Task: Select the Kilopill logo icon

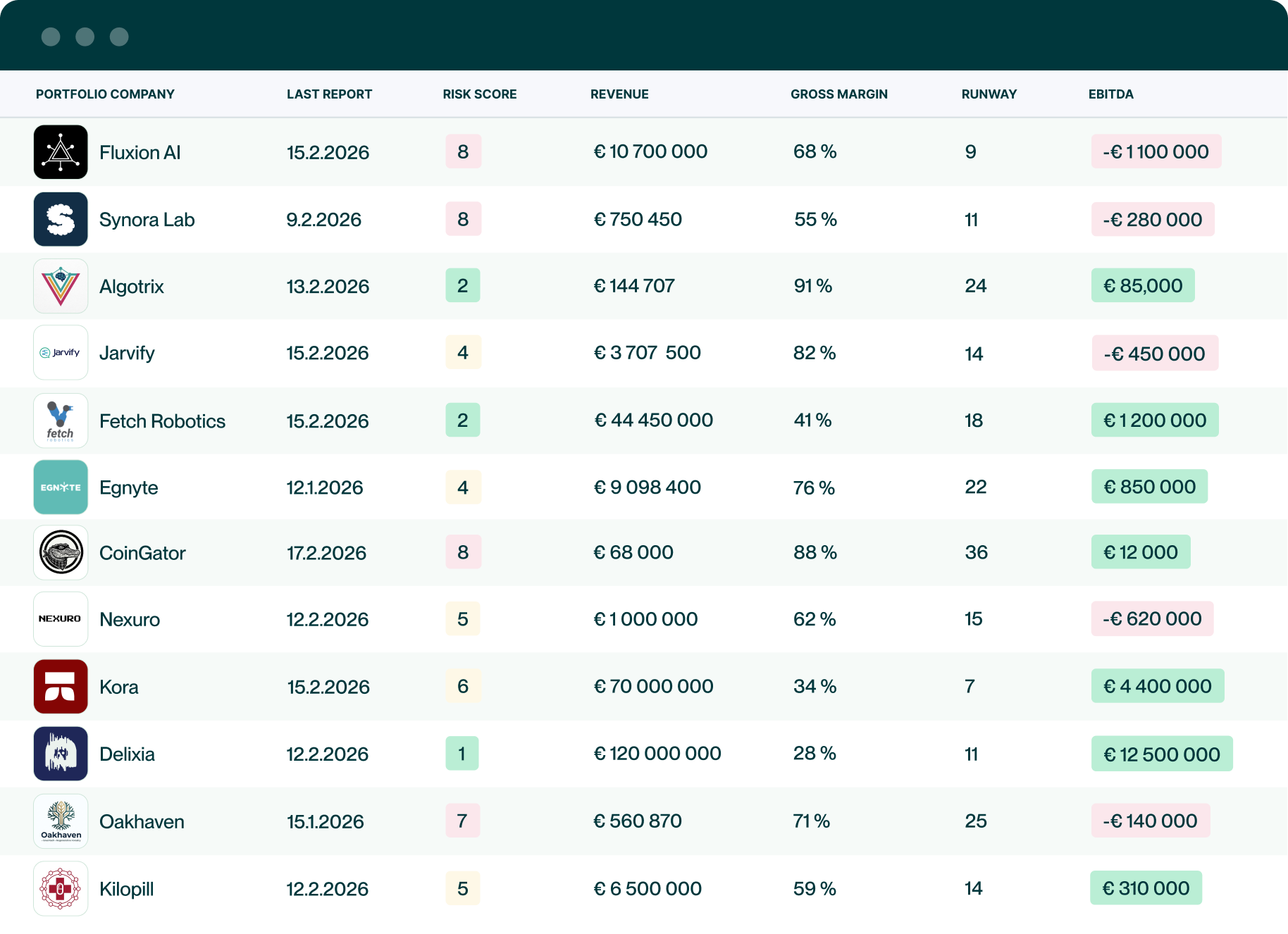Action: 61,888
